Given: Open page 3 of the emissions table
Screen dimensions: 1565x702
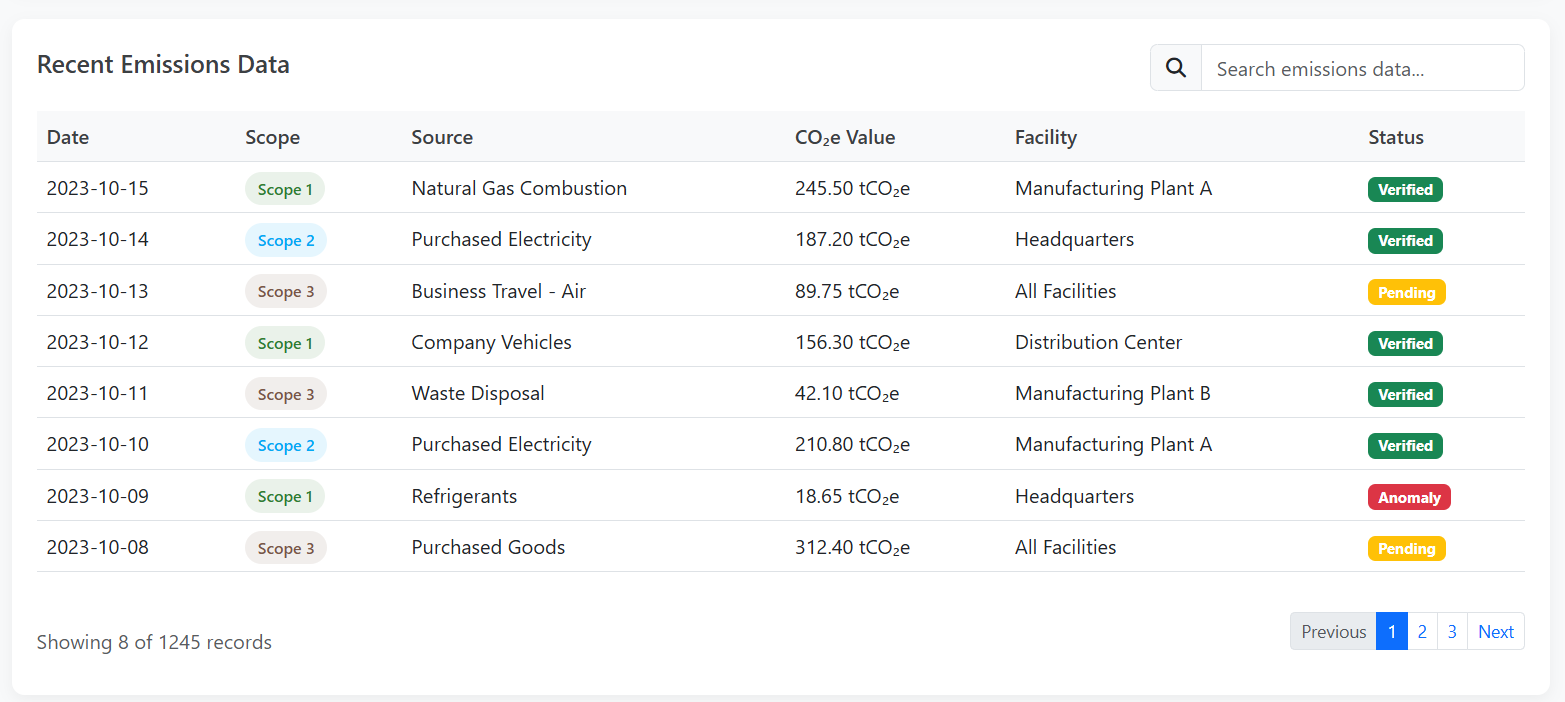Looking at the screenshot, I should click(x=1451, y=631).
